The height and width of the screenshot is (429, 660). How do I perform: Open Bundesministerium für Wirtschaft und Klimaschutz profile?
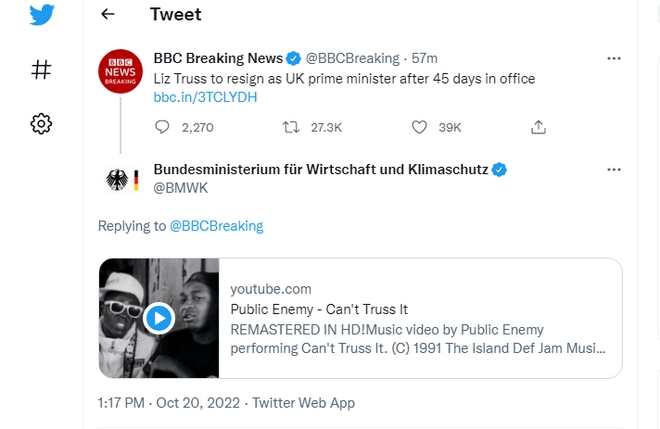(x=320, y=170)
